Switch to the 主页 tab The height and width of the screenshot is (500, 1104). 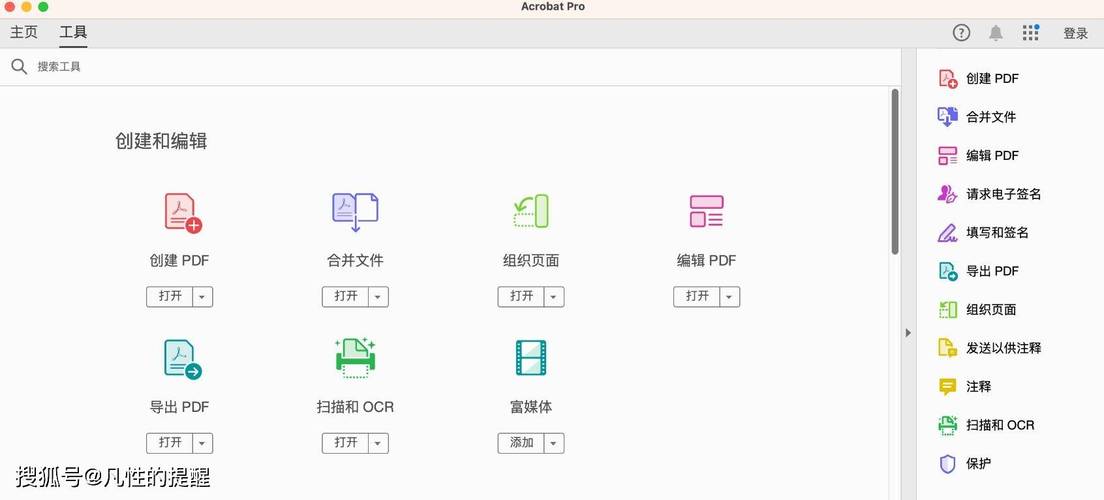(24, 32)
